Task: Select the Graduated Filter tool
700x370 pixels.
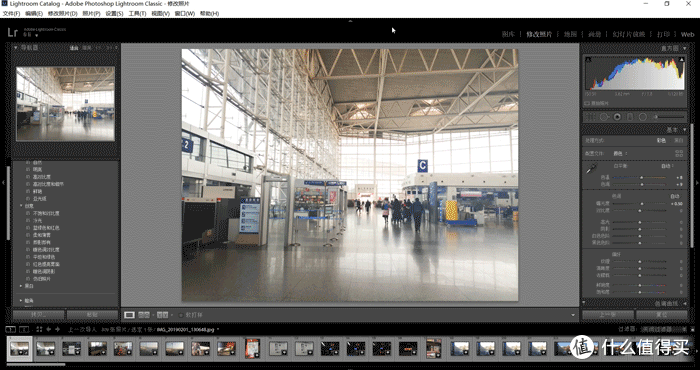Action: [x=630, y=116]
